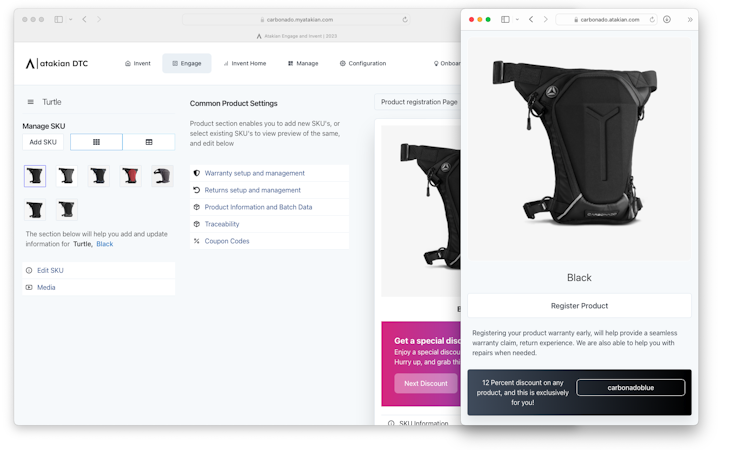Open Invent Home in top navigation
This screenshot has height=450, width=729.
[245, 63]
